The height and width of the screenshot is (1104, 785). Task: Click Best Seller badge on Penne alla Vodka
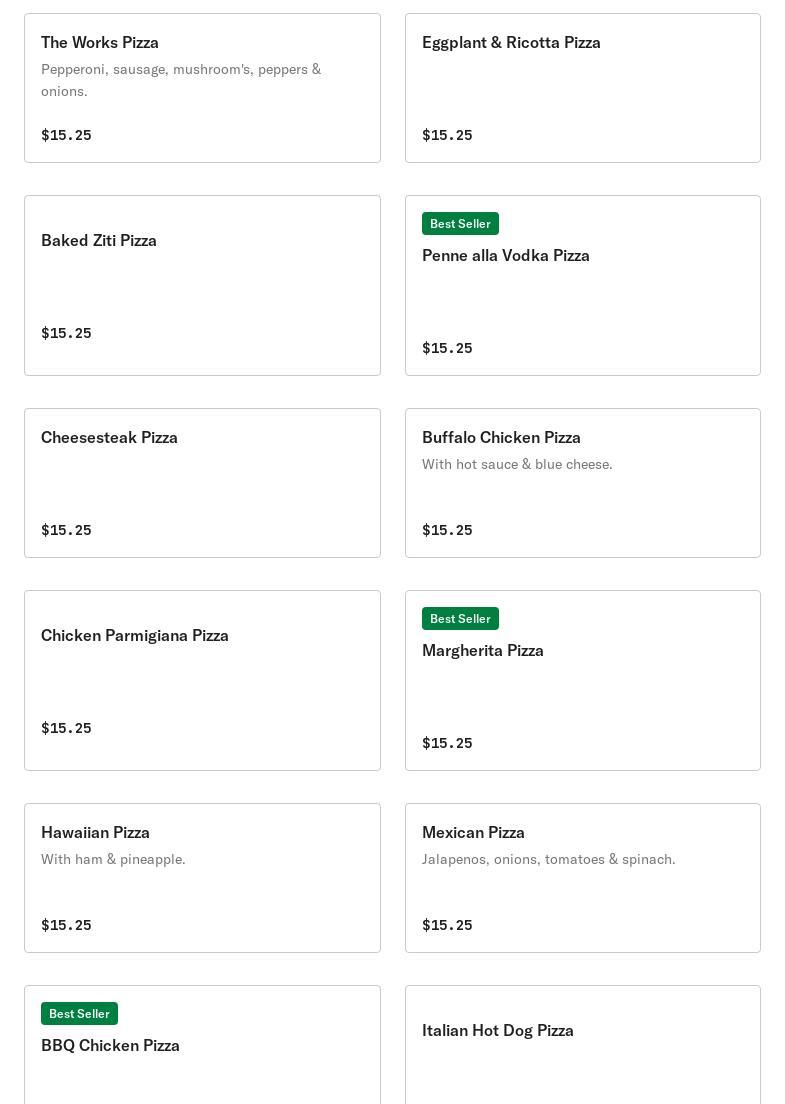[x=460, y=223]
